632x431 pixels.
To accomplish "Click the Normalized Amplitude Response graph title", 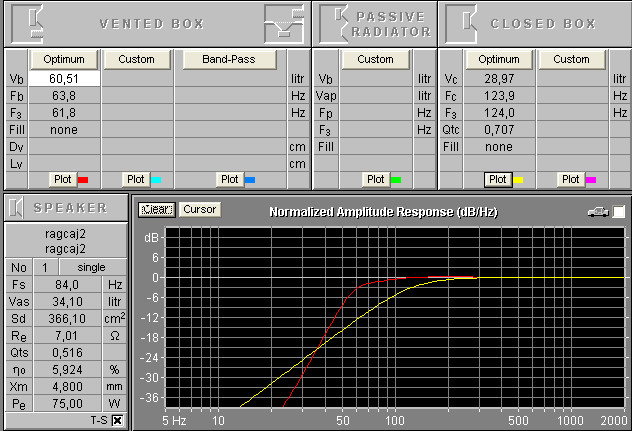I will click(383, 212).
